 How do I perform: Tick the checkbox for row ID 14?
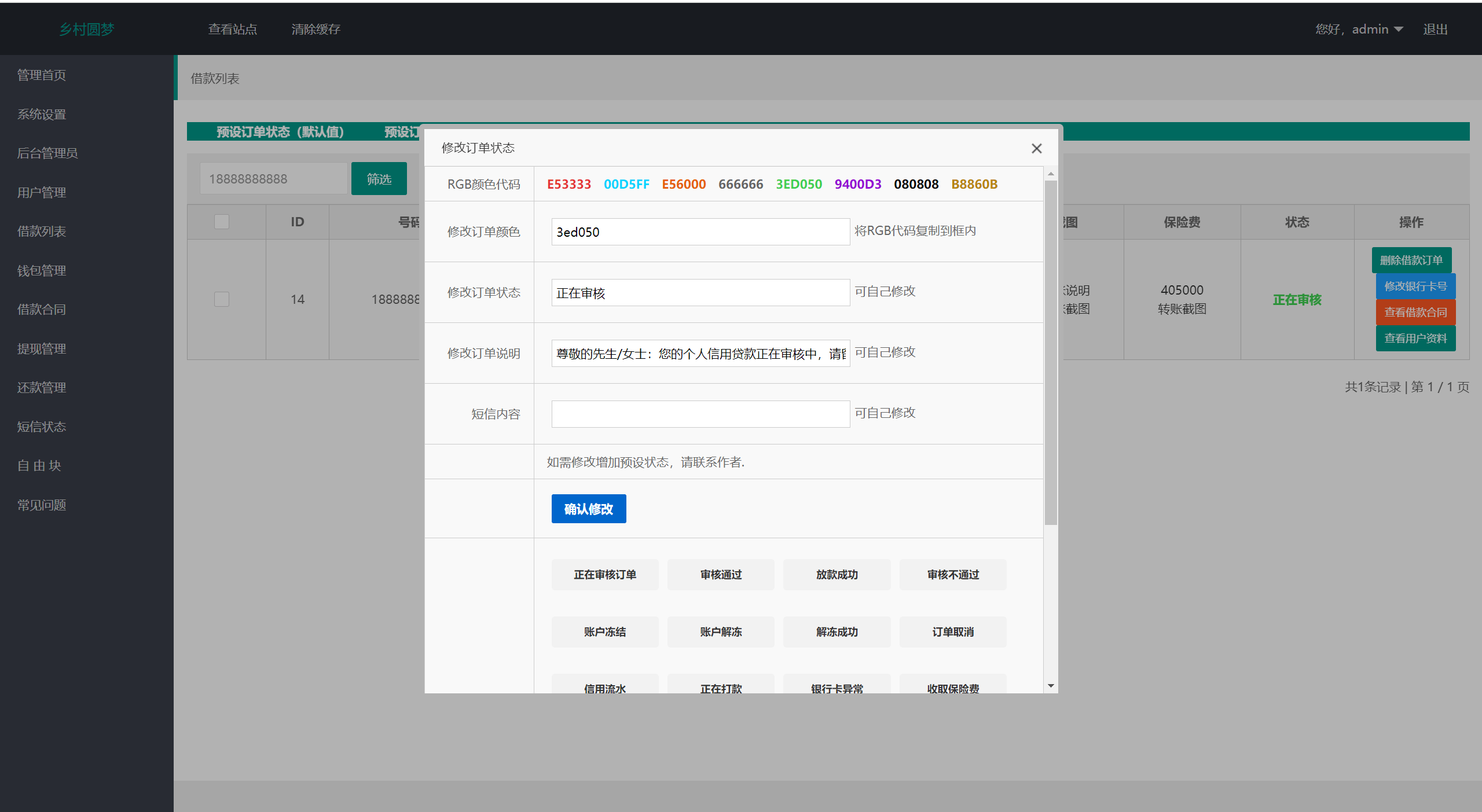(x=222, y=299)
